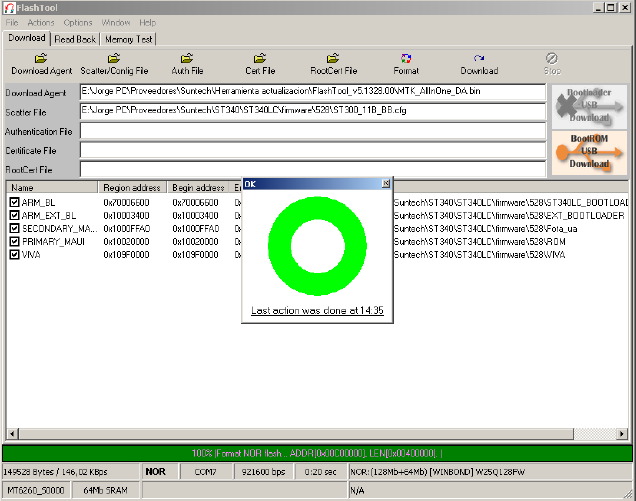Click the NOR status bar cell

click(x=159, y=472)
